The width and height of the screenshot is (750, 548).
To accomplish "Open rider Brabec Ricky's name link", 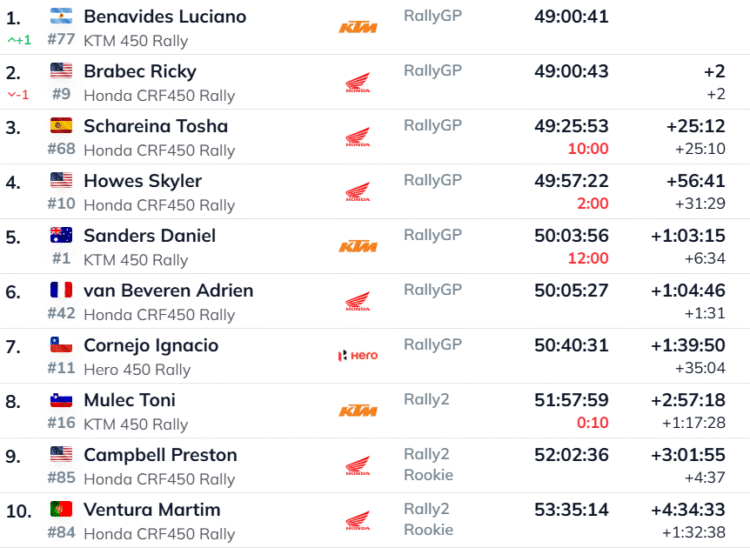I will coord(139,72).
